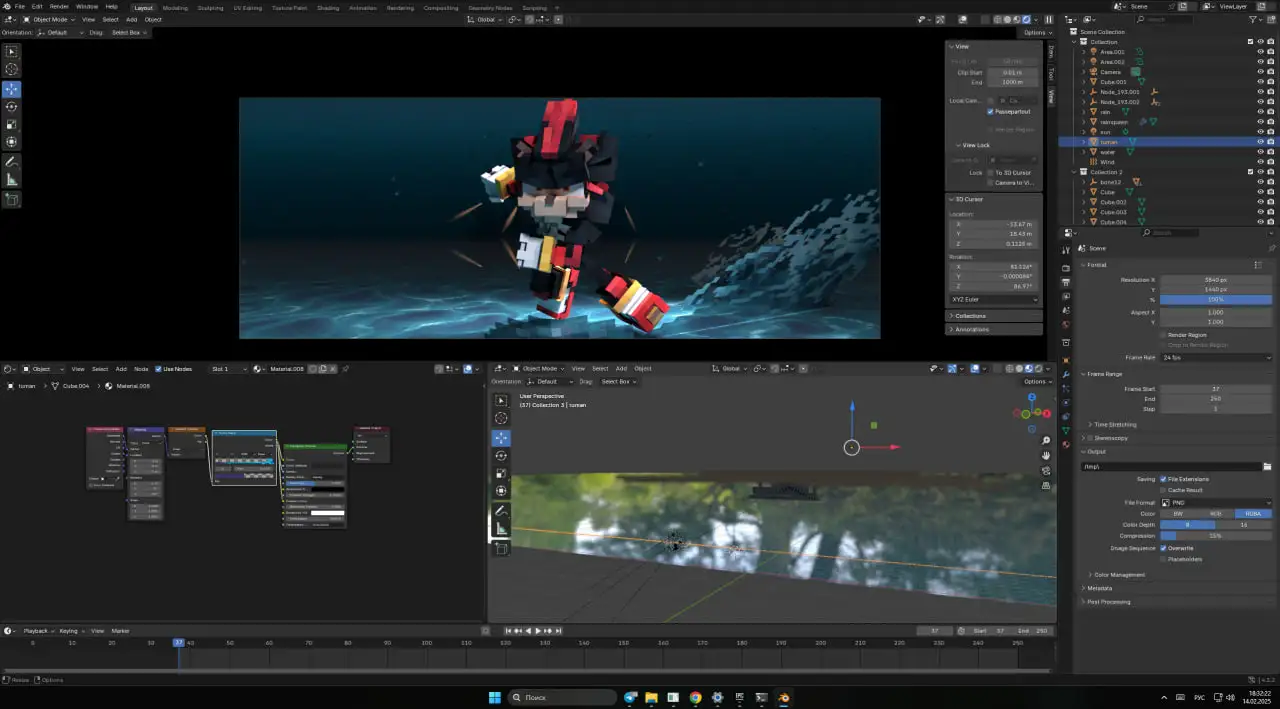This screenshot has height=709, width=1280.
Task: Select the Rotate tool in top viewport toolbar
Action: tap(12, 106)
